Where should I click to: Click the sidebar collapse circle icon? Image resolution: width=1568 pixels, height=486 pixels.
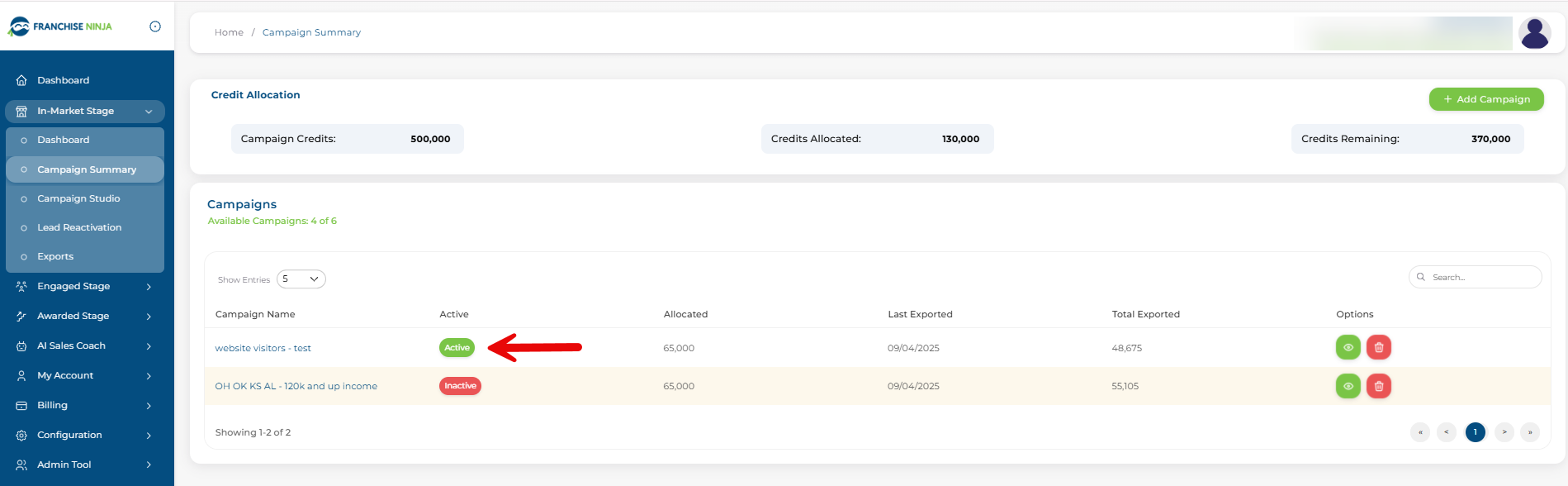[x=155, y=26]
